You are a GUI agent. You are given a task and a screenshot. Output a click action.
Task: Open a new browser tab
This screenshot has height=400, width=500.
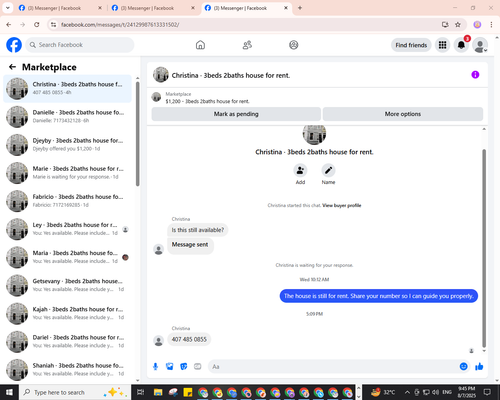click(300, 8)
